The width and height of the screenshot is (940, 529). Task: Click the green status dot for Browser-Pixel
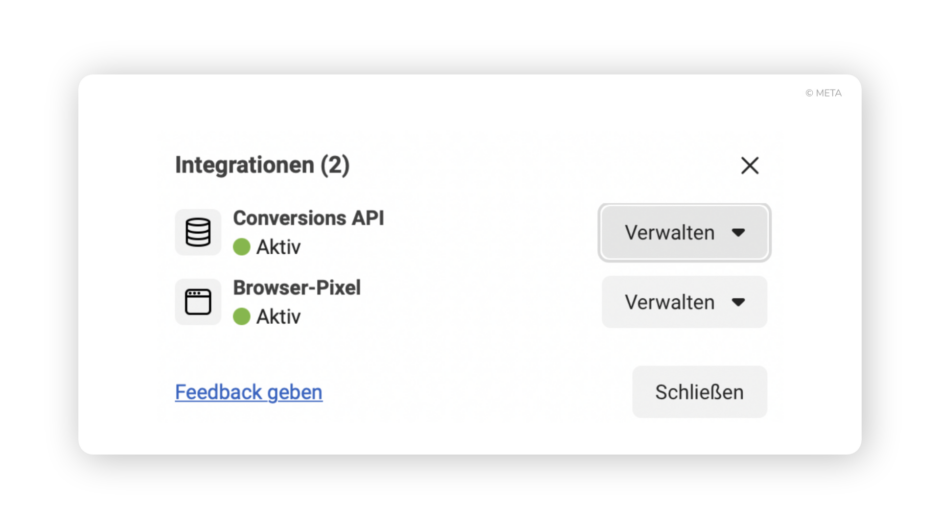coord(242,316)
